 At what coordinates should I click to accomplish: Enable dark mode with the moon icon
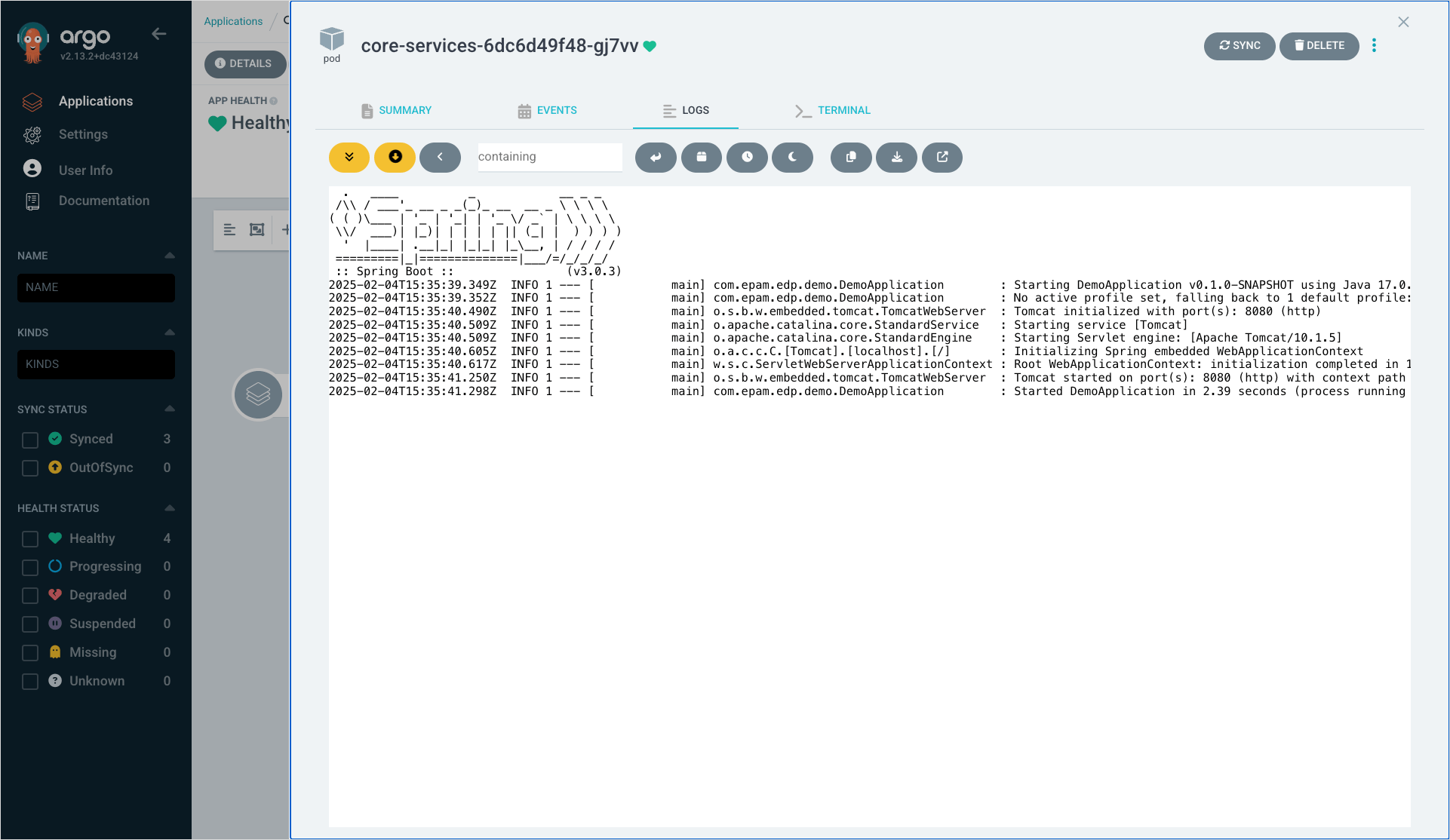[x=792, y=158]
